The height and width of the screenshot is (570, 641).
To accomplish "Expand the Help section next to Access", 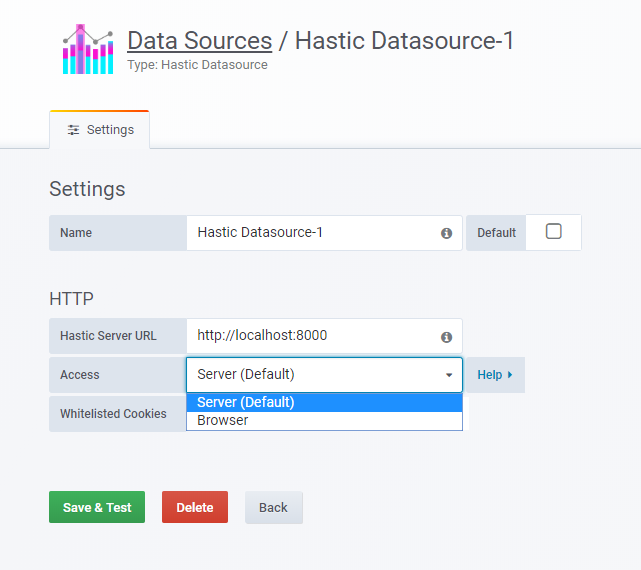I will (x=495, y=375).
